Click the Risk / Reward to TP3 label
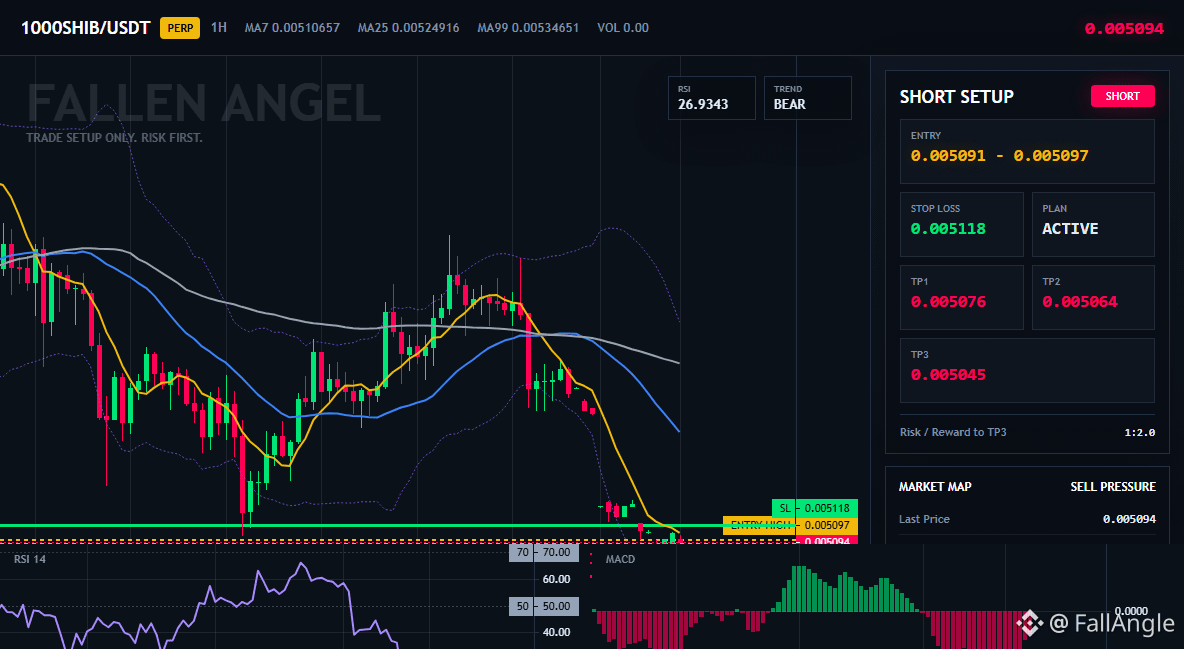Viewport: 1184px width, 649px height. click(x=953, y=432)
